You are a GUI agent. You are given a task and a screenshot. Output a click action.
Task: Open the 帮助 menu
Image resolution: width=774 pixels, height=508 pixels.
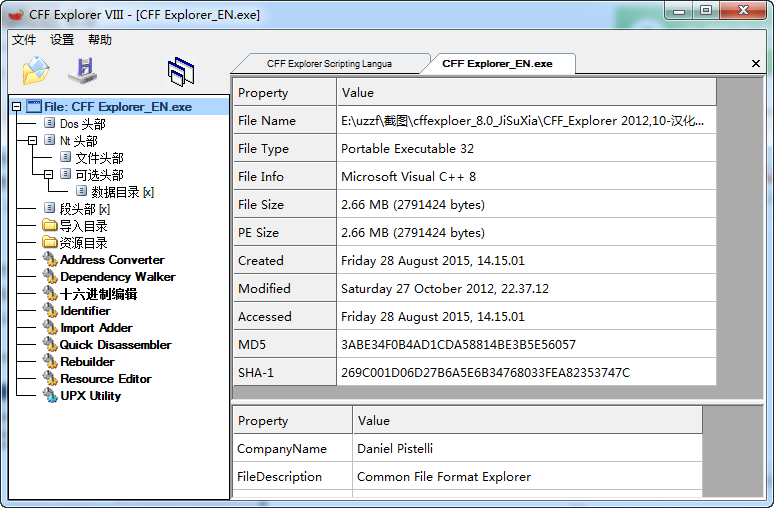point(100,40)
